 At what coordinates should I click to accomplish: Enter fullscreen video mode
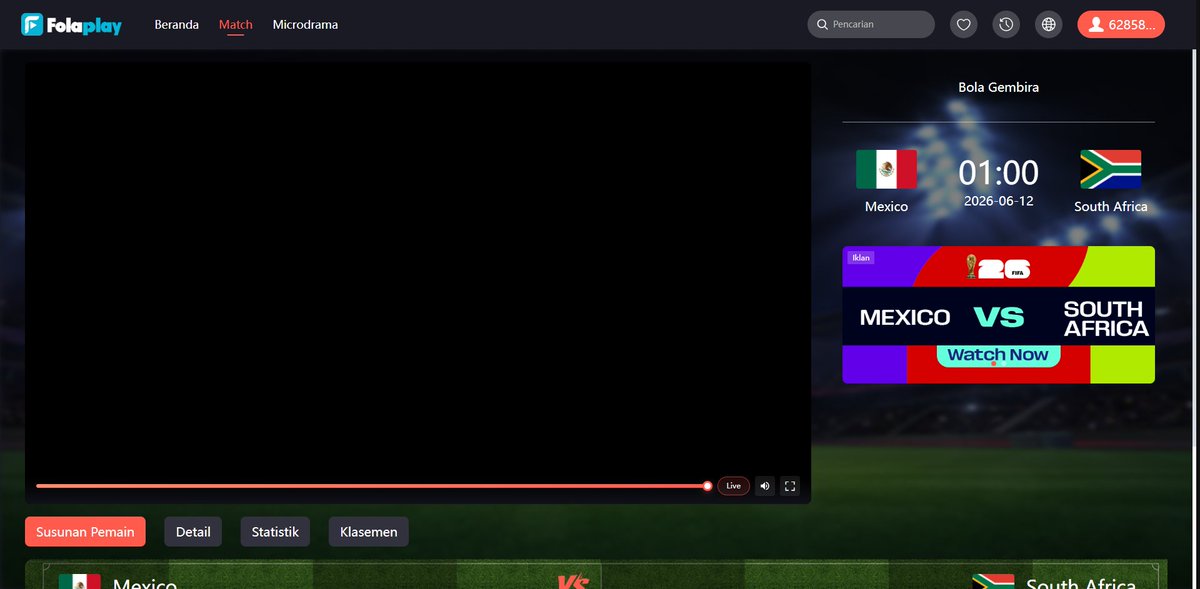pos(790,486)
